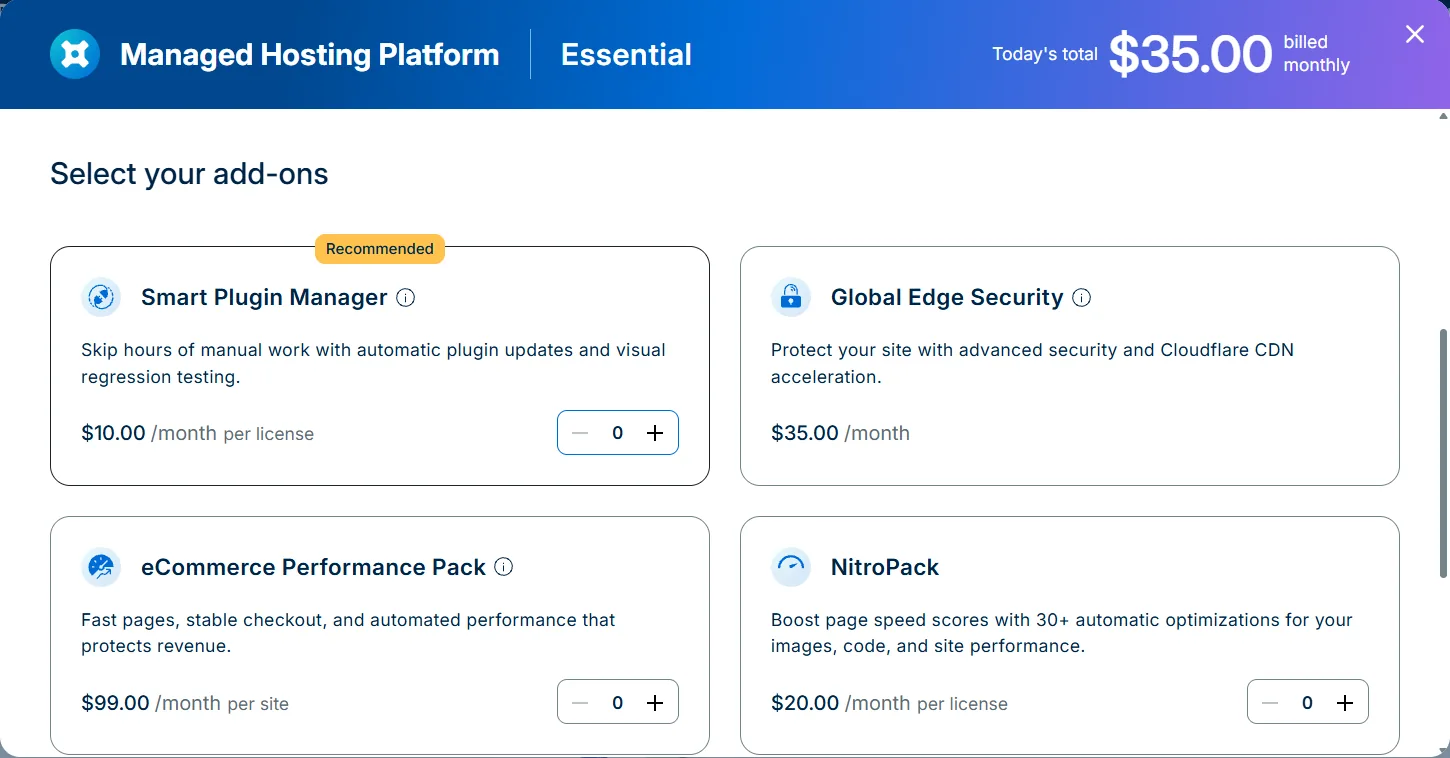Click the Managed Hosting Platform header title
Viewport: 1450px width, 758px height.
(x=310, y=54)
